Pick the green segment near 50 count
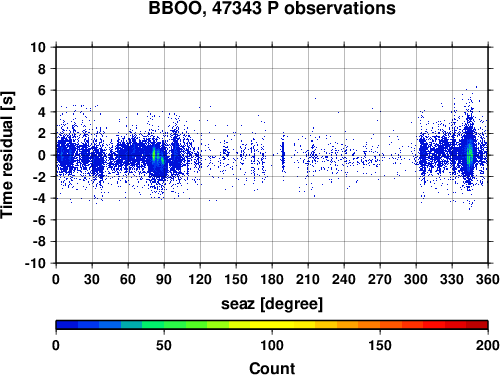Screen dimensions: 500x375 (x=164, y=325)
